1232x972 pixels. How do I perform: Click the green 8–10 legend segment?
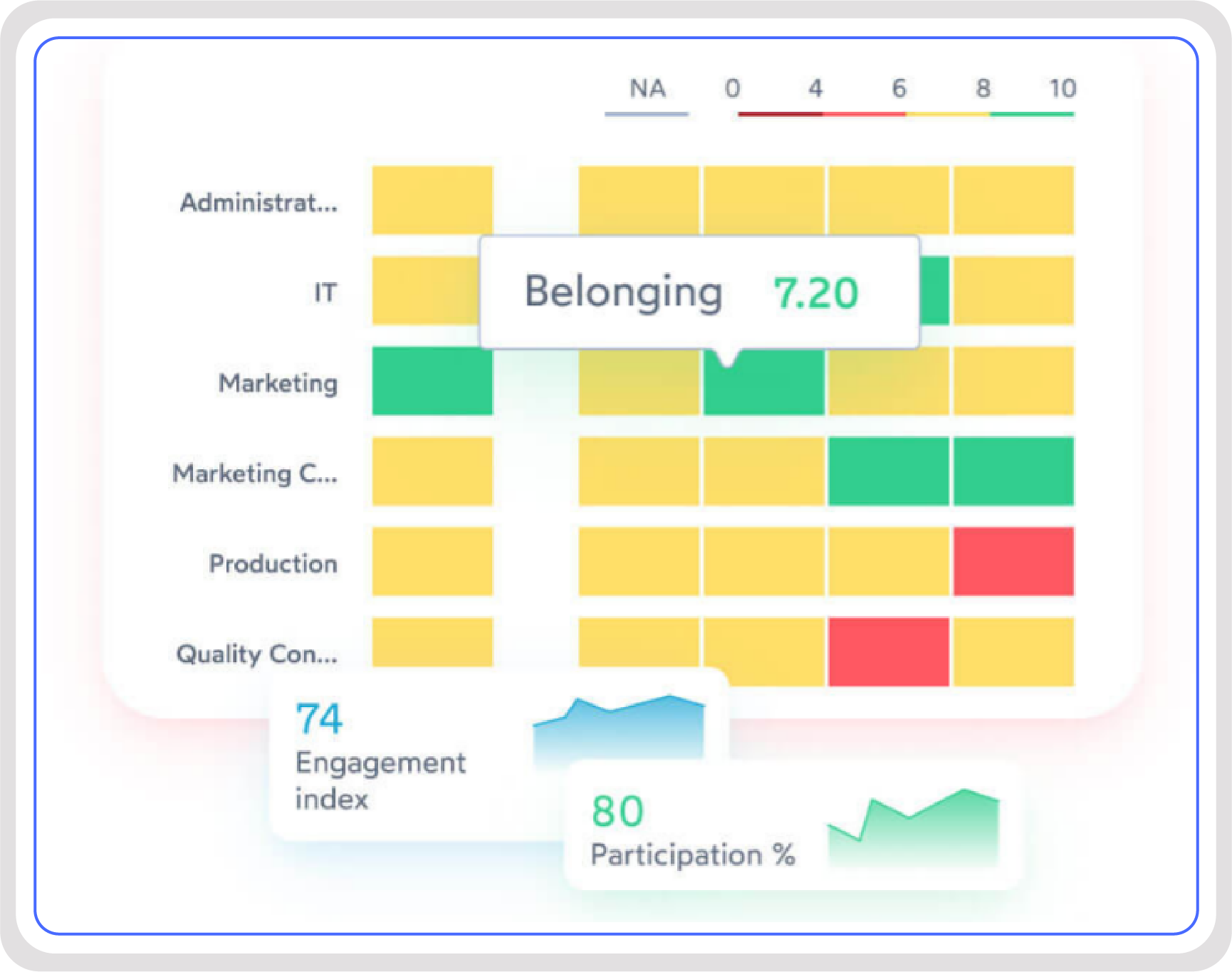[x=1031, y=114]
